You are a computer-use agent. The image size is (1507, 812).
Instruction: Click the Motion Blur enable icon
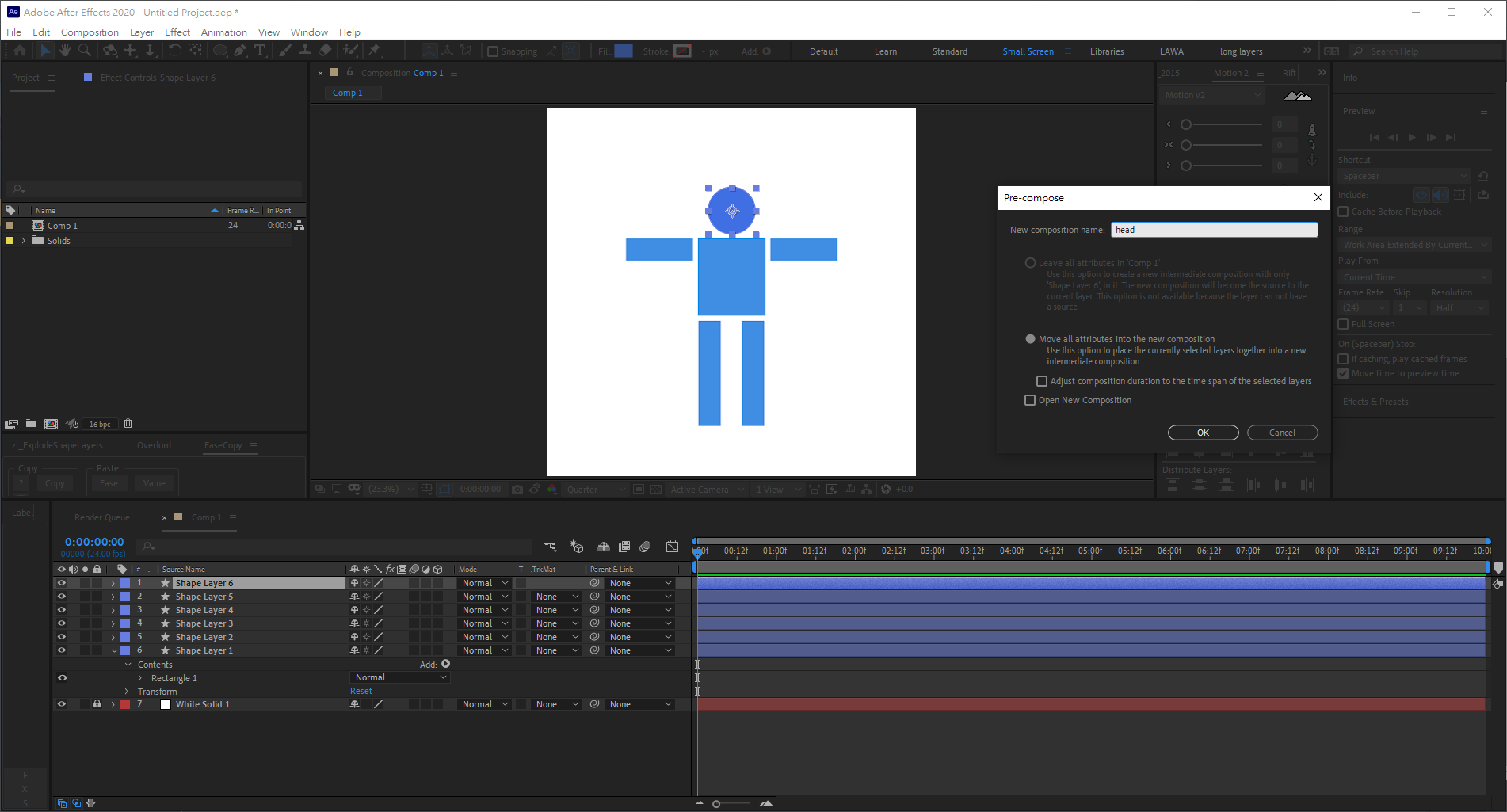(645, 547)
